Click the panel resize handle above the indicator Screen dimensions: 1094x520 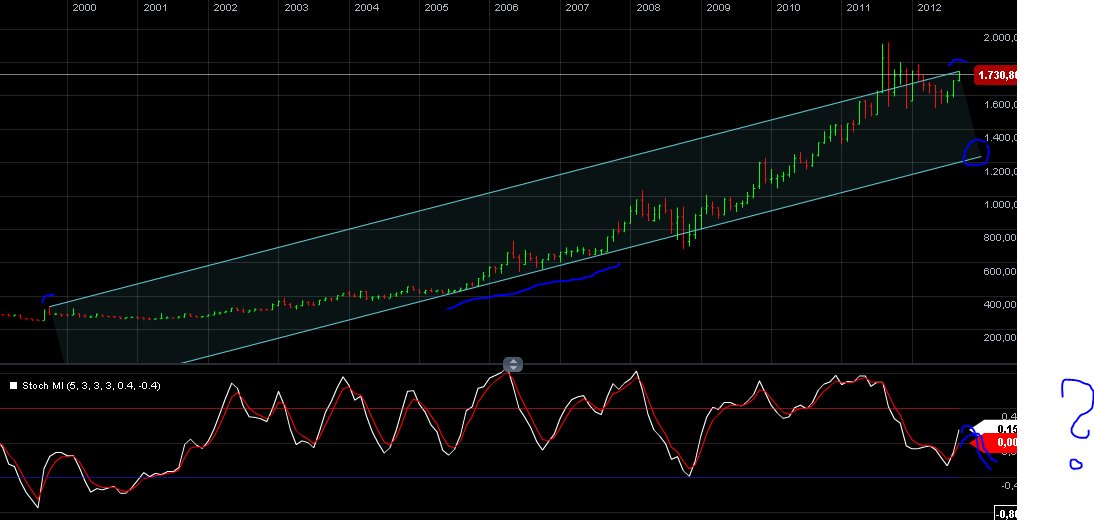pos(512,365)
